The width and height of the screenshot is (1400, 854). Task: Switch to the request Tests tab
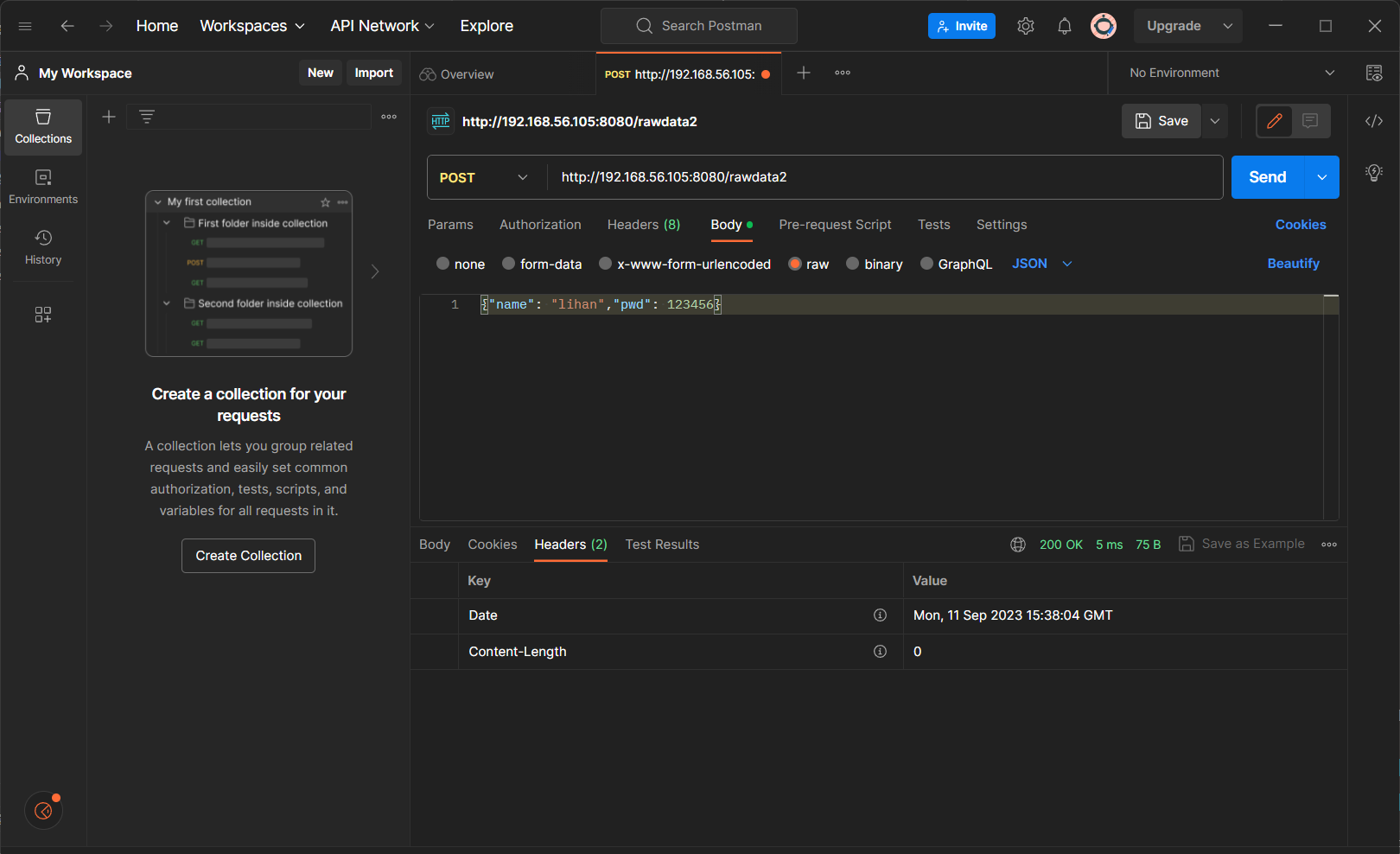[934, 225]
